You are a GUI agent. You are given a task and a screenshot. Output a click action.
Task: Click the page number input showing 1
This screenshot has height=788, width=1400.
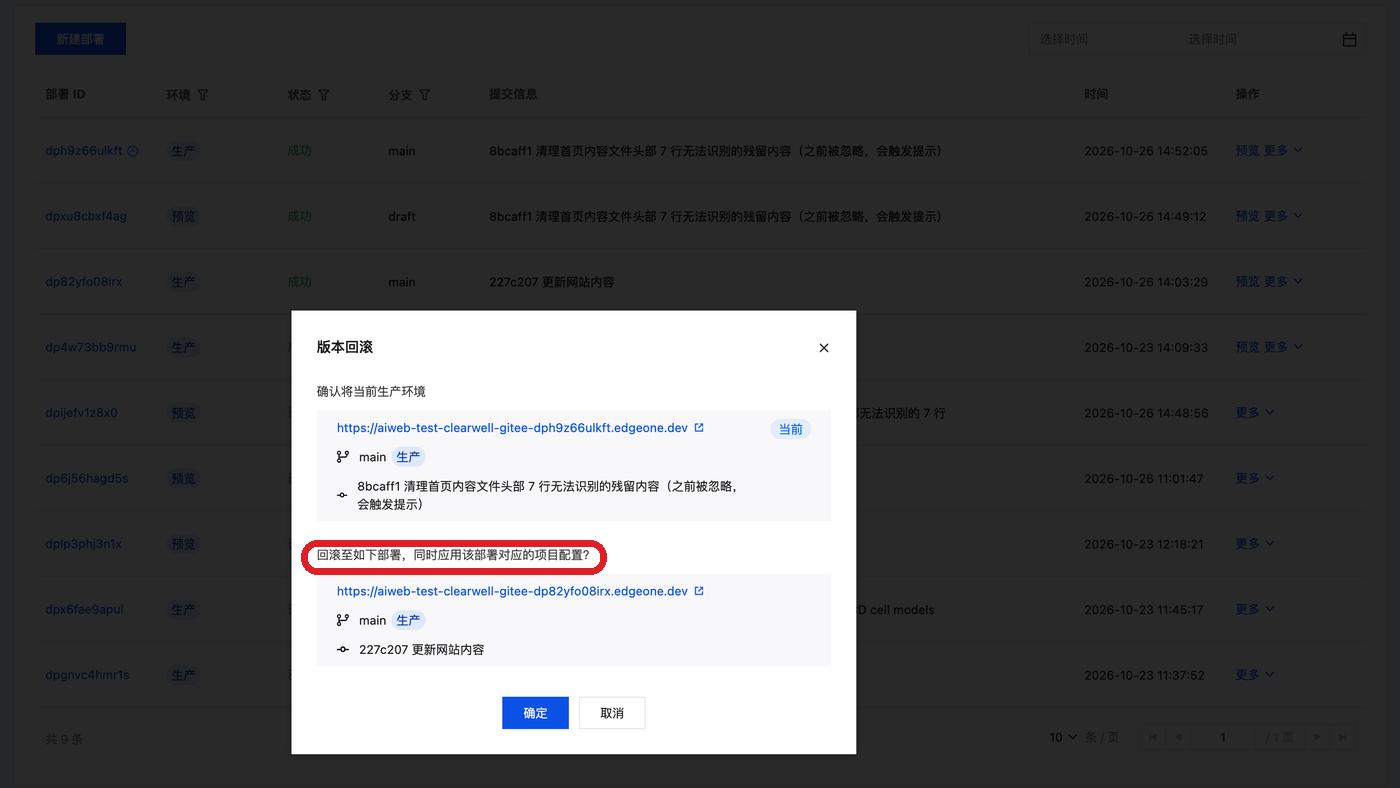pyautogui.click(x=1223, y=737)
